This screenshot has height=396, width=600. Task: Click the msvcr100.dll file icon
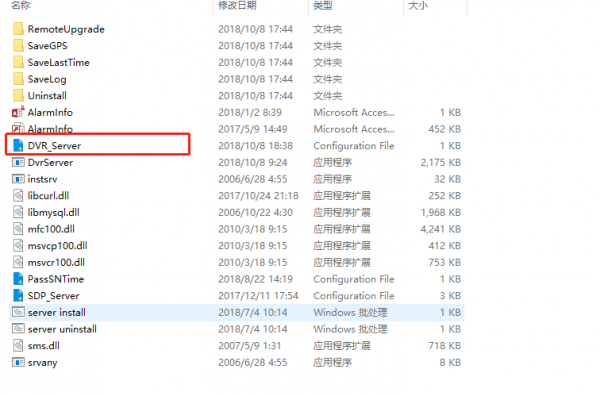18,262
